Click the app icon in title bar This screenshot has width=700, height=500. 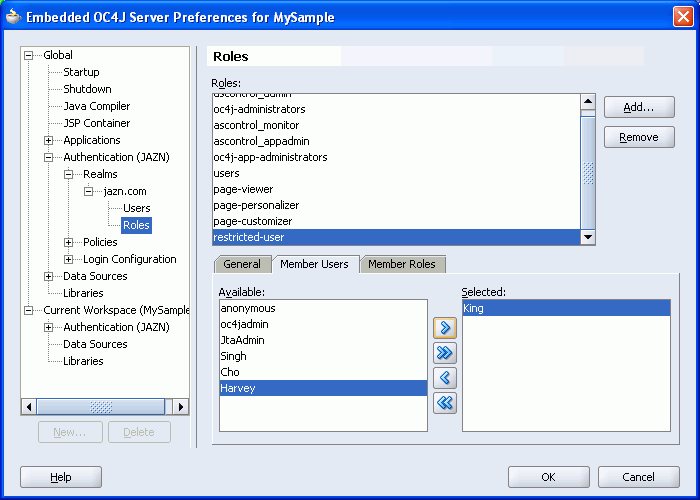pyautogui.click(x=13, y=17)
